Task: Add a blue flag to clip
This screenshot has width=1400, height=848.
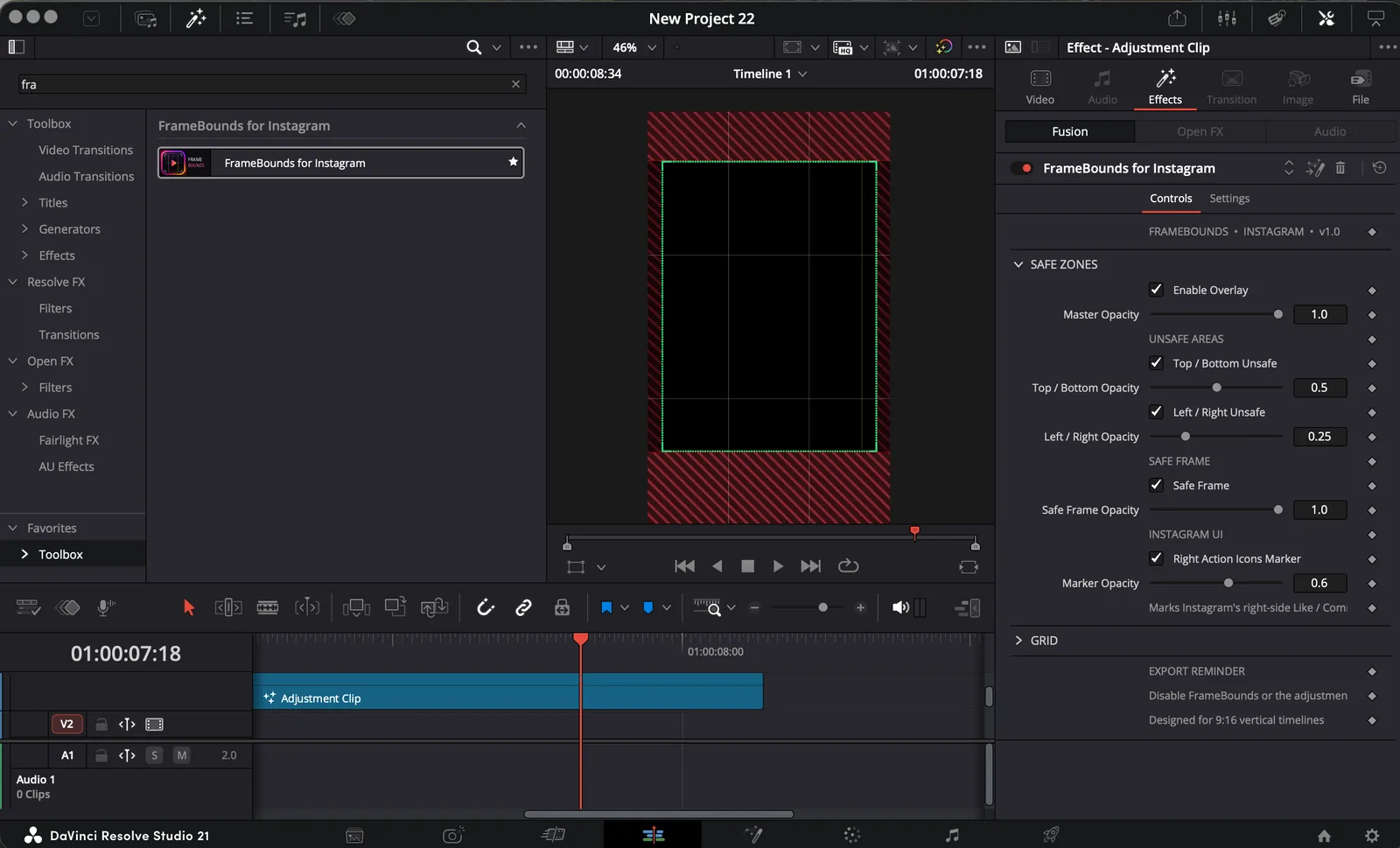Action: [606, 607]
